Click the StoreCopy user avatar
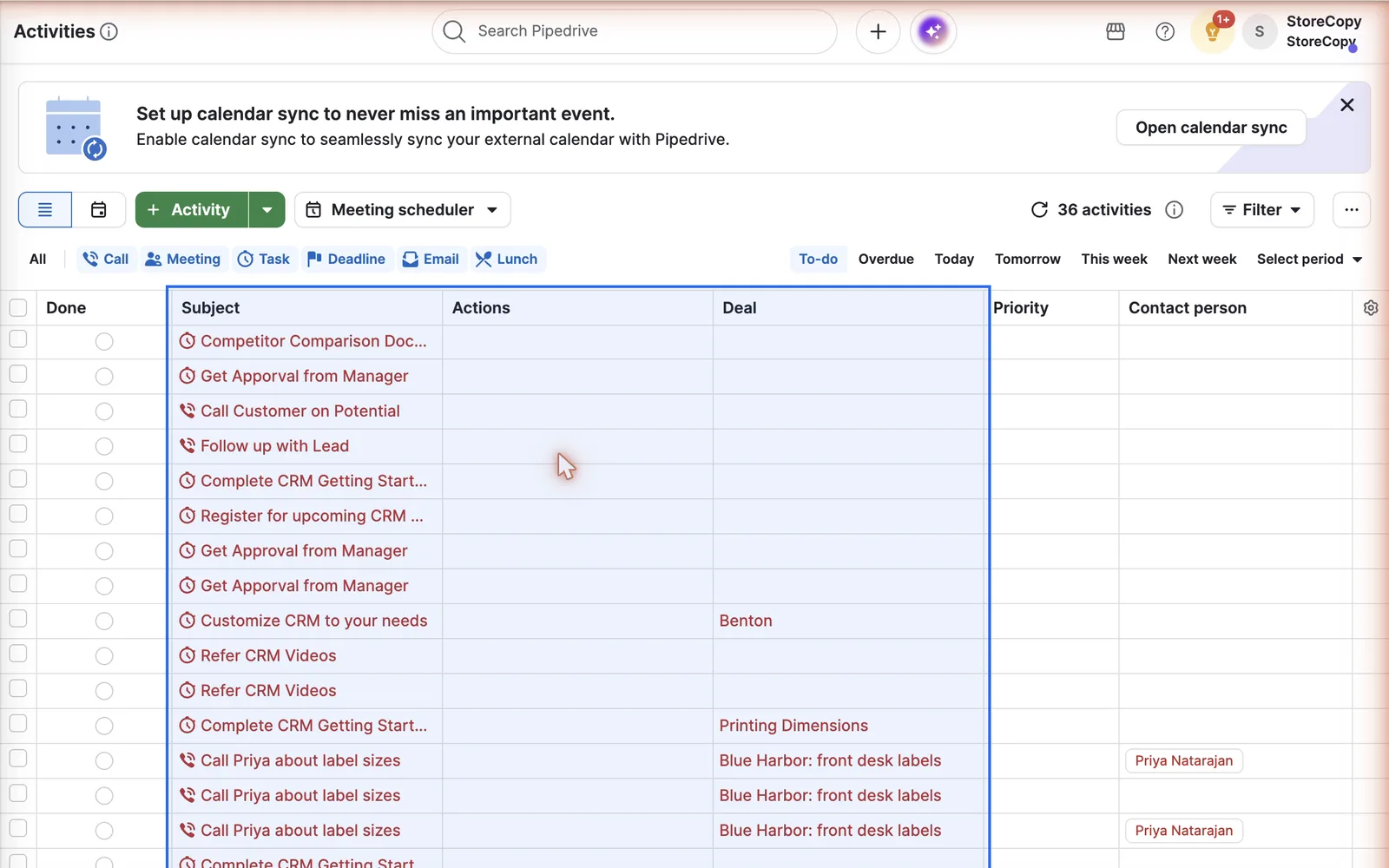Viewport: 1389px width, 868px height. [x=1260, y=31]
